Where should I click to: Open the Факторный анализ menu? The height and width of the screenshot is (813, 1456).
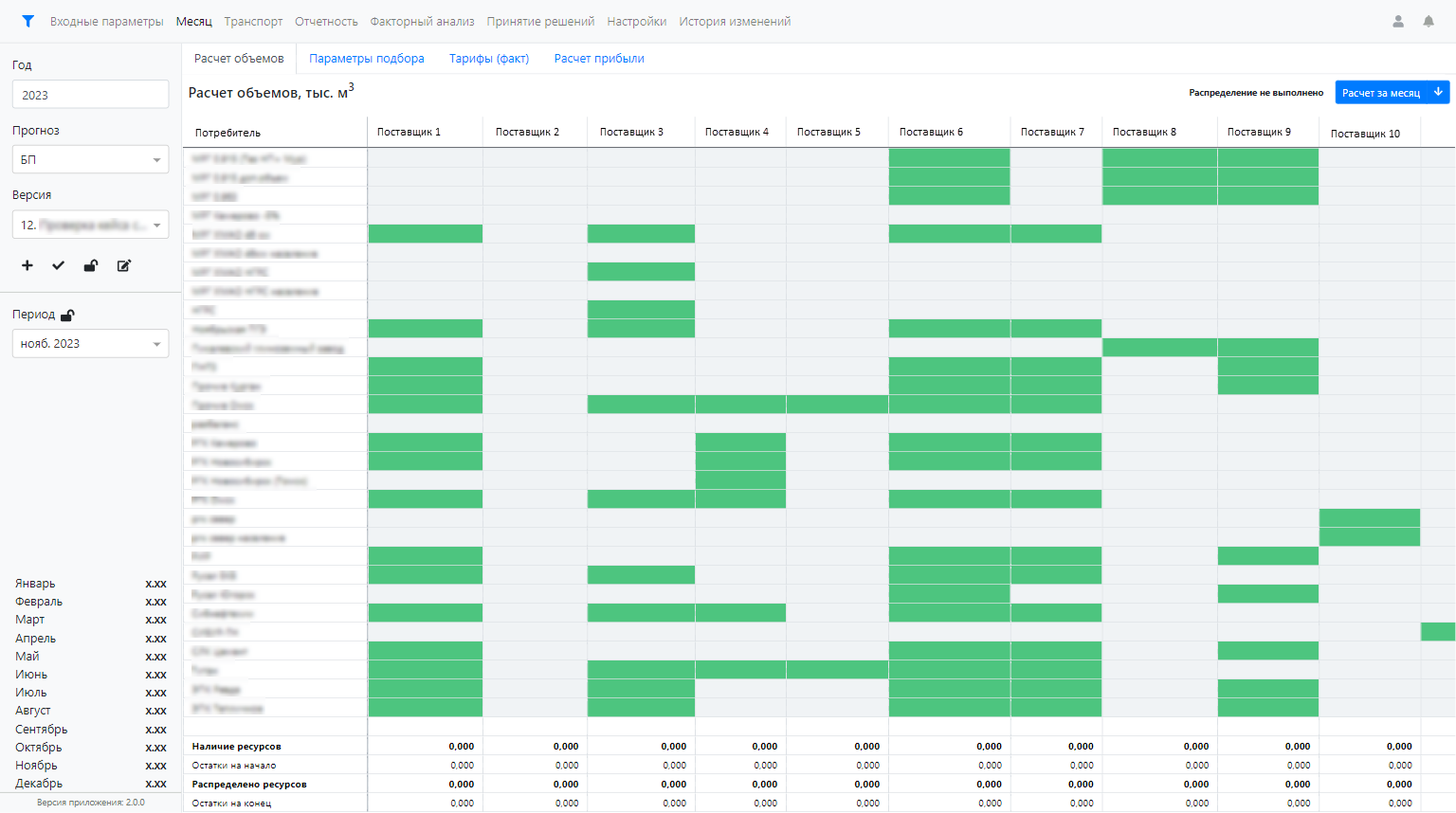pyautogui.click(x=422, y=21)
